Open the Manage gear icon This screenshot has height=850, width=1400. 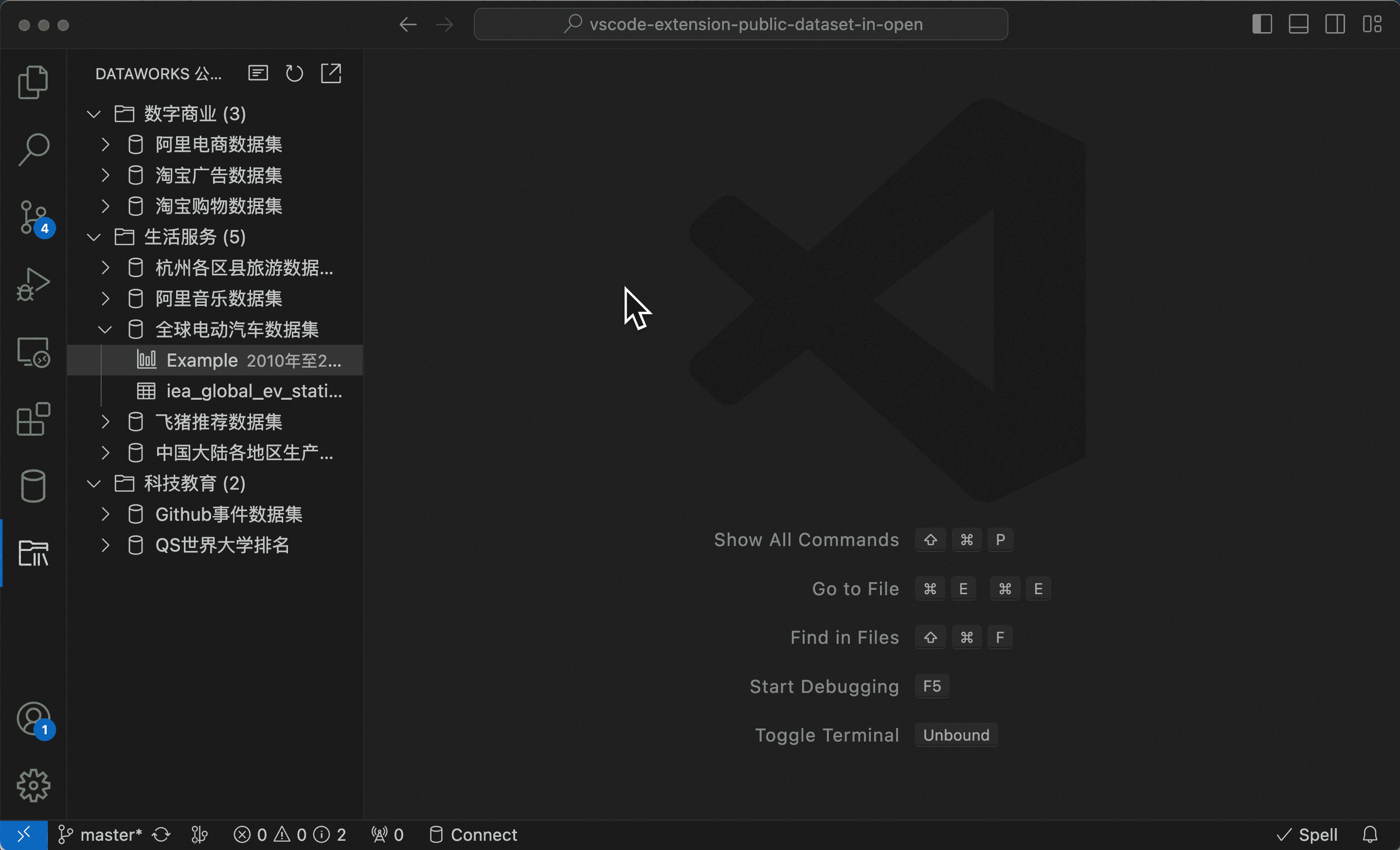[x=33, y=785]
